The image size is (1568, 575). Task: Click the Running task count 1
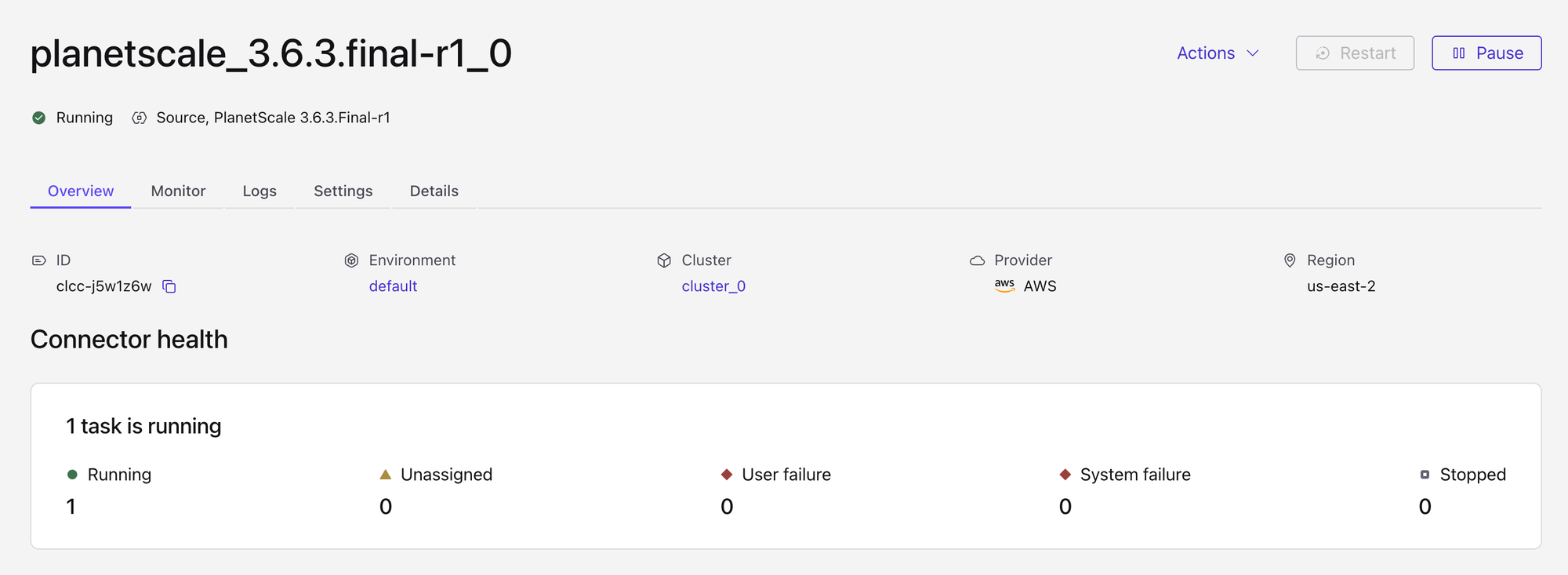(71, 507)
